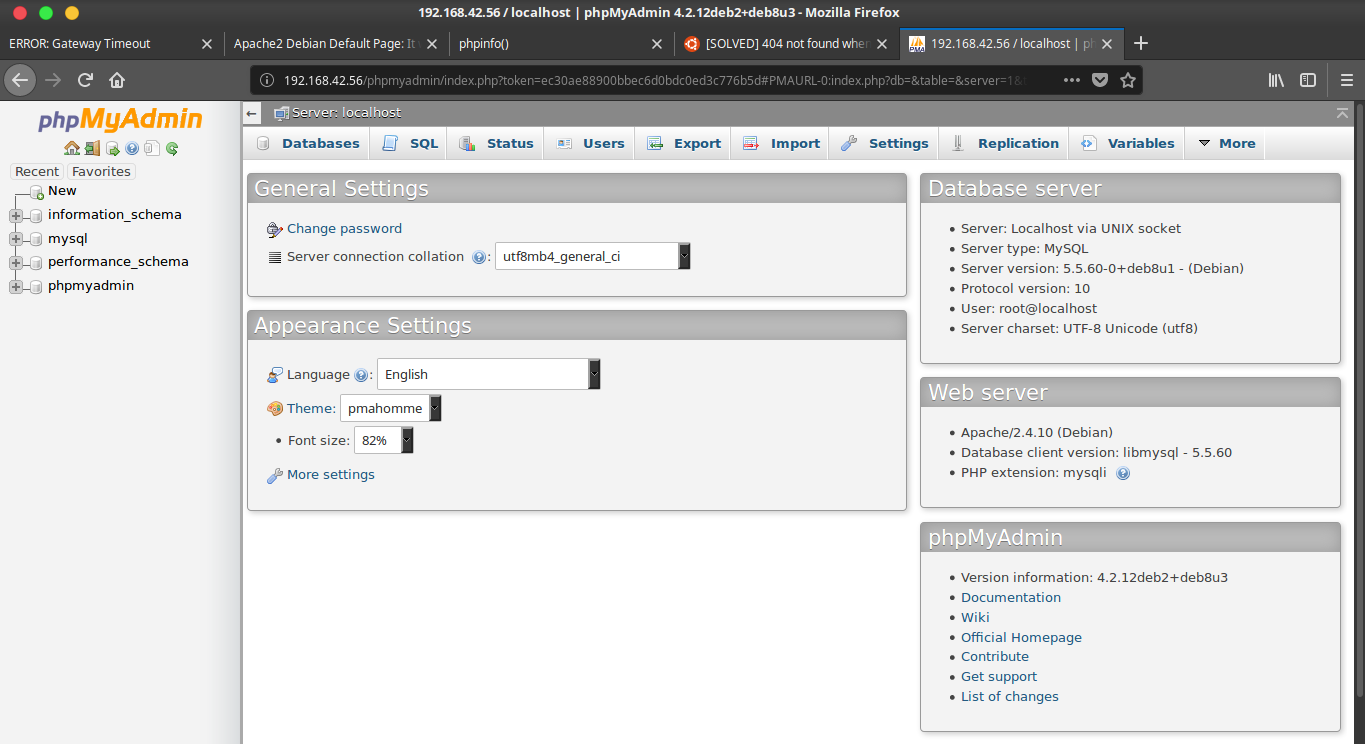Open the Users tab
The width and height of the screenshot is (1365, 744).
click(591, 144)
